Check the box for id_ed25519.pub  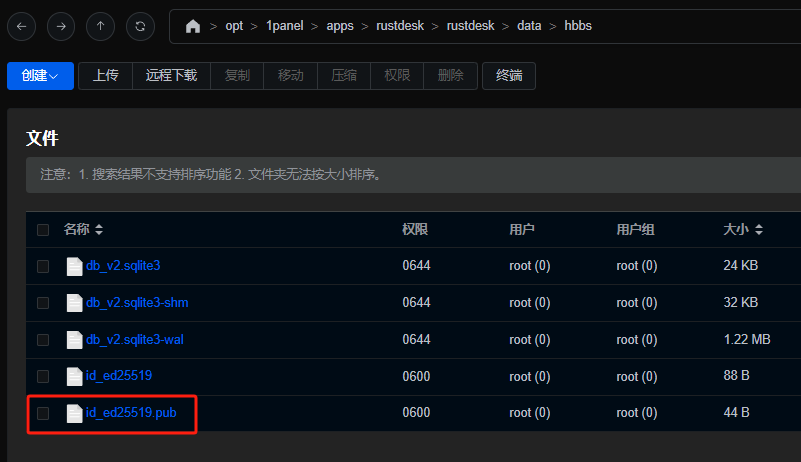coord(43,413)
